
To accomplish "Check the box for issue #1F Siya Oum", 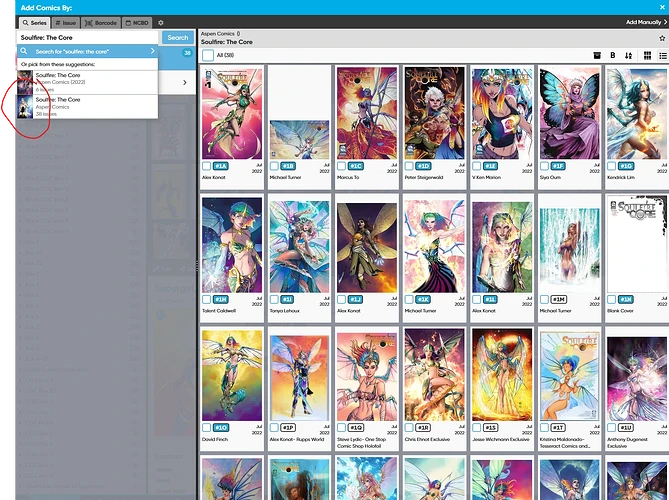I will [544, 166].
